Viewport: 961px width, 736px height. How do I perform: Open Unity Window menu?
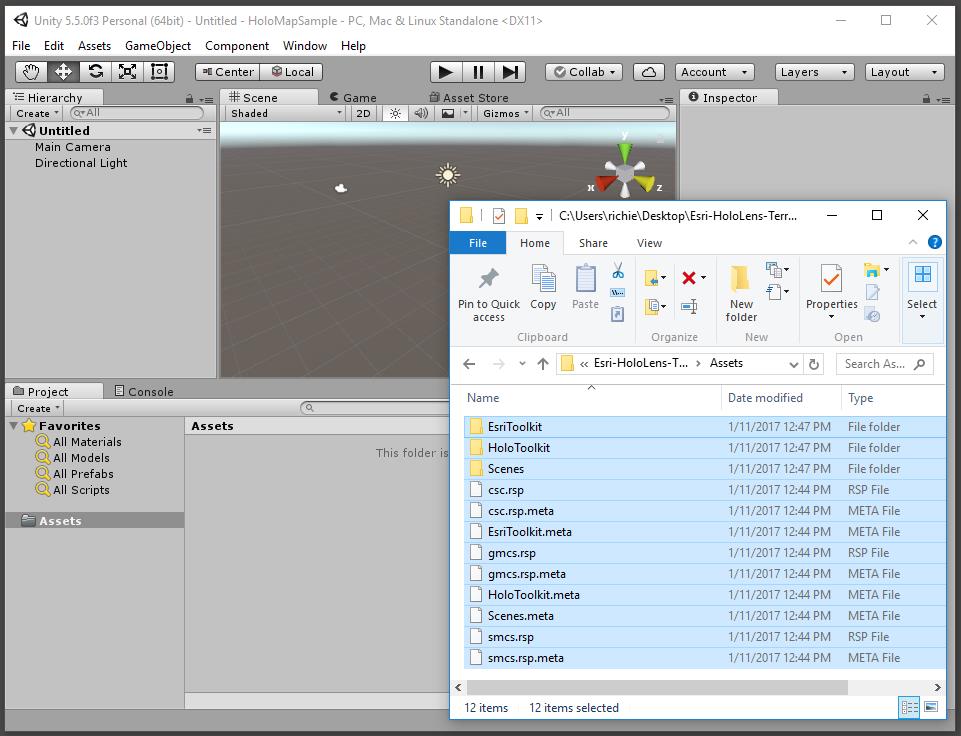click(x=305, y=46)
